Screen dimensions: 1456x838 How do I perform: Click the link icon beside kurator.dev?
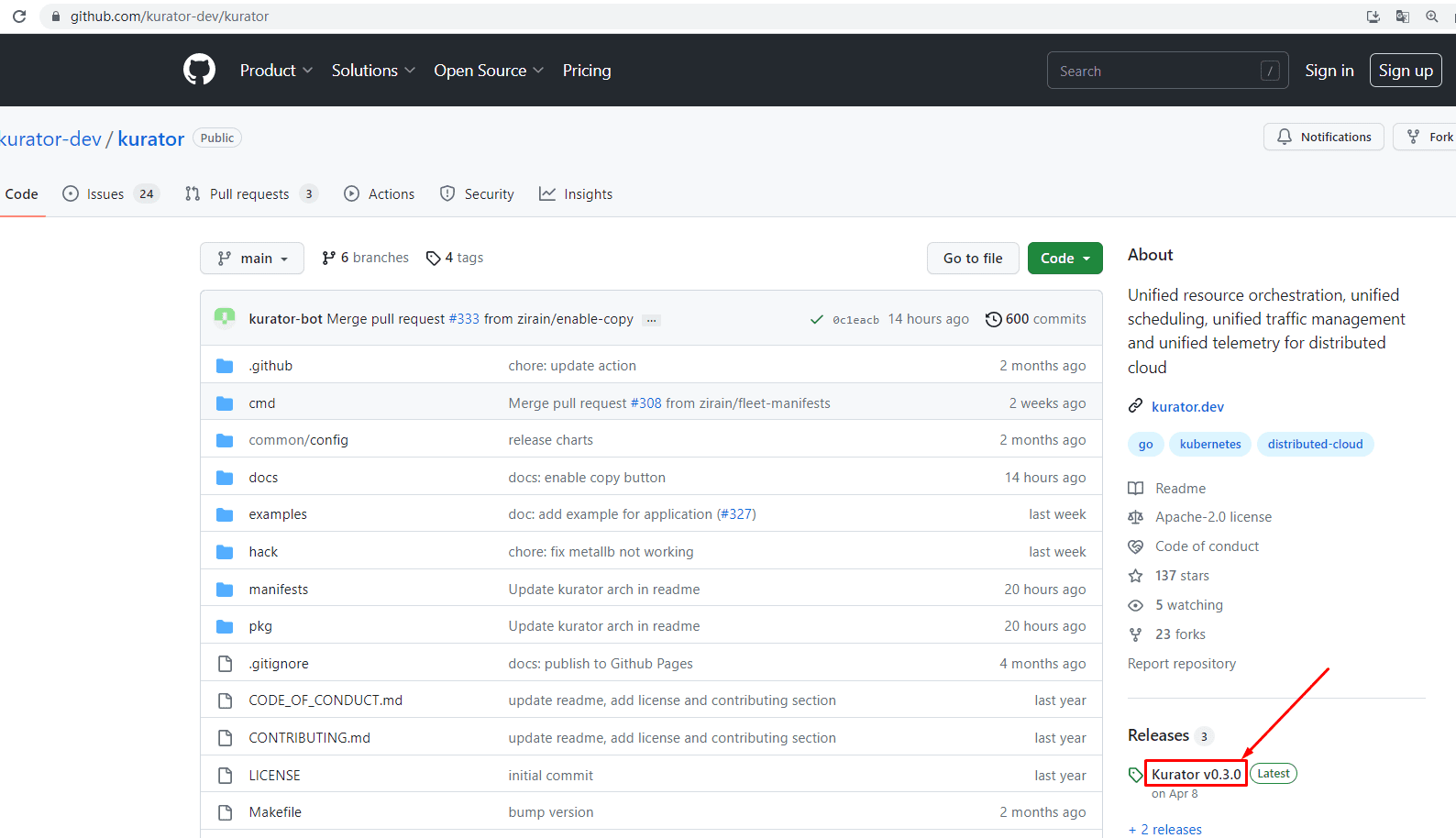(x=1135, y=406)
